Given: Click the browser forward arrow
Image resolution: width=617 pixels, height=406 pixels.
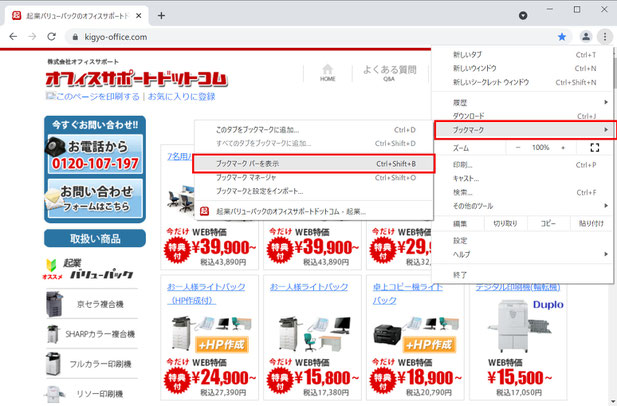Looking at the screenshot, I should 32,37.
